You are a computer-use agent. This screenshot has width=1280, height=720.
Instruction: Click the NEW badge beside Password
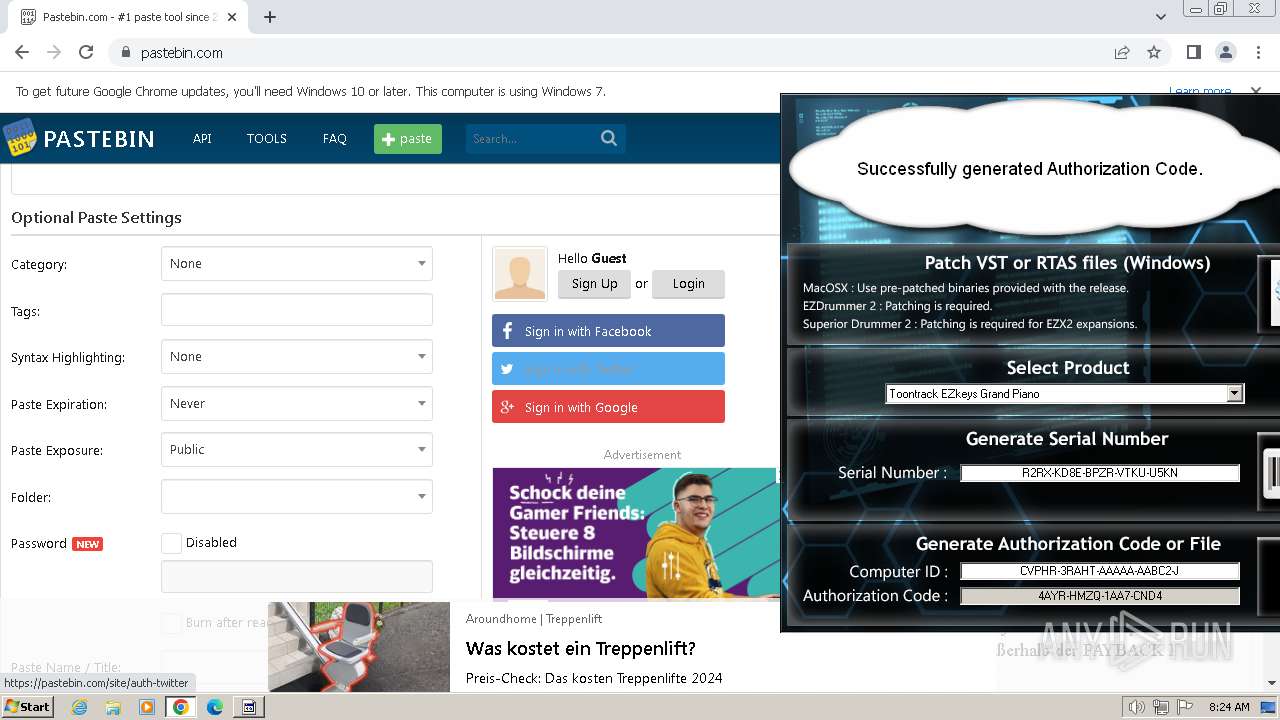(x=88, y=544)
